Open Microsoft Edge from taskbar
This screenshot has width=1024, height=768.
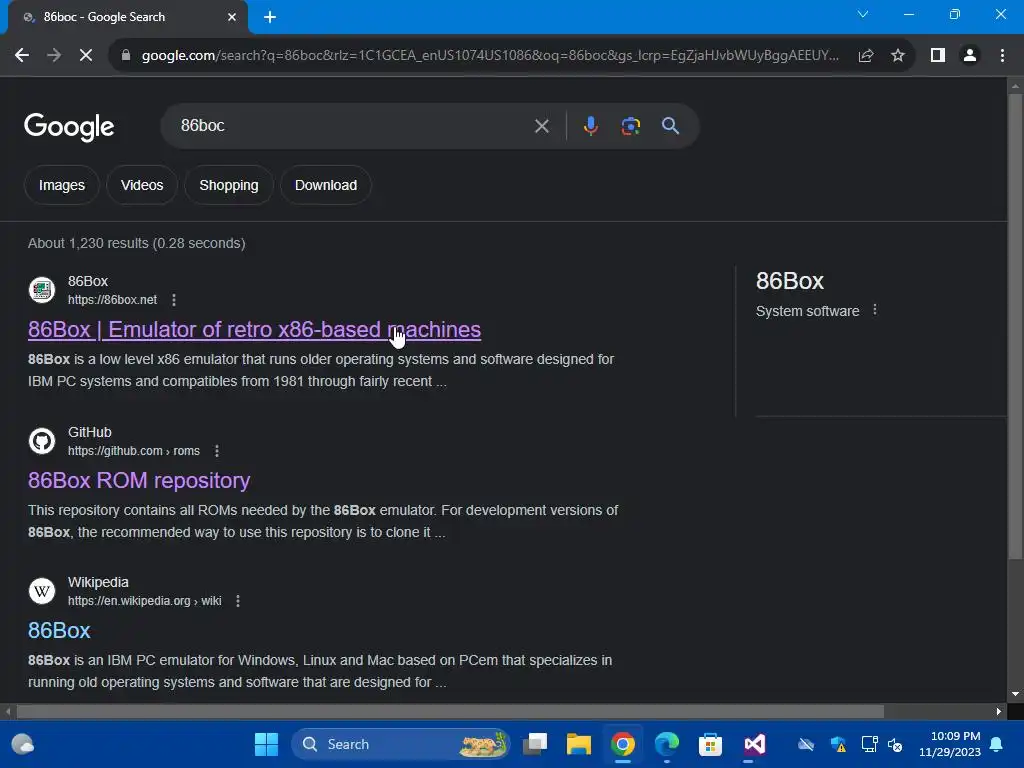point(667,744)
